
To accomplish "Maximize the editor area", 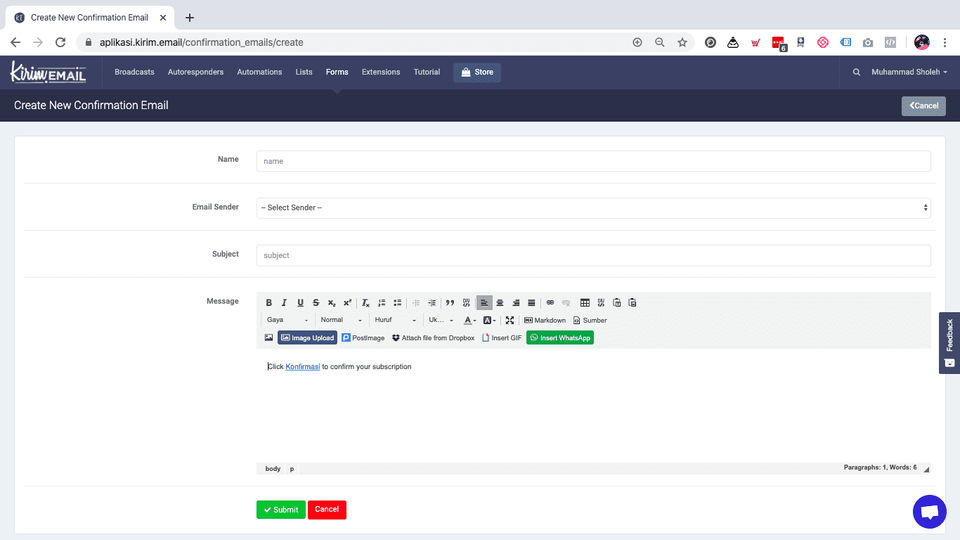I will click(x=509, y=320).
